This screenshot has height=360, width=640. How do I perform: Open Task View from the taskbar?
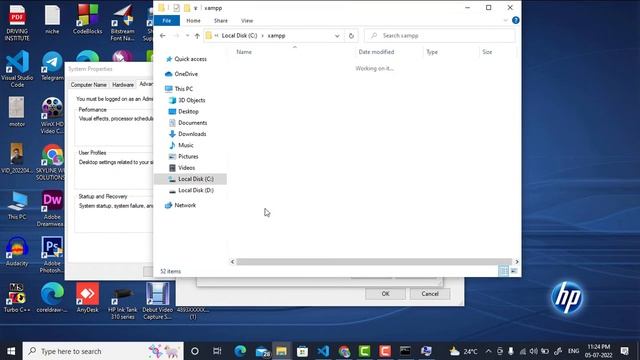[x=217, y=351]
